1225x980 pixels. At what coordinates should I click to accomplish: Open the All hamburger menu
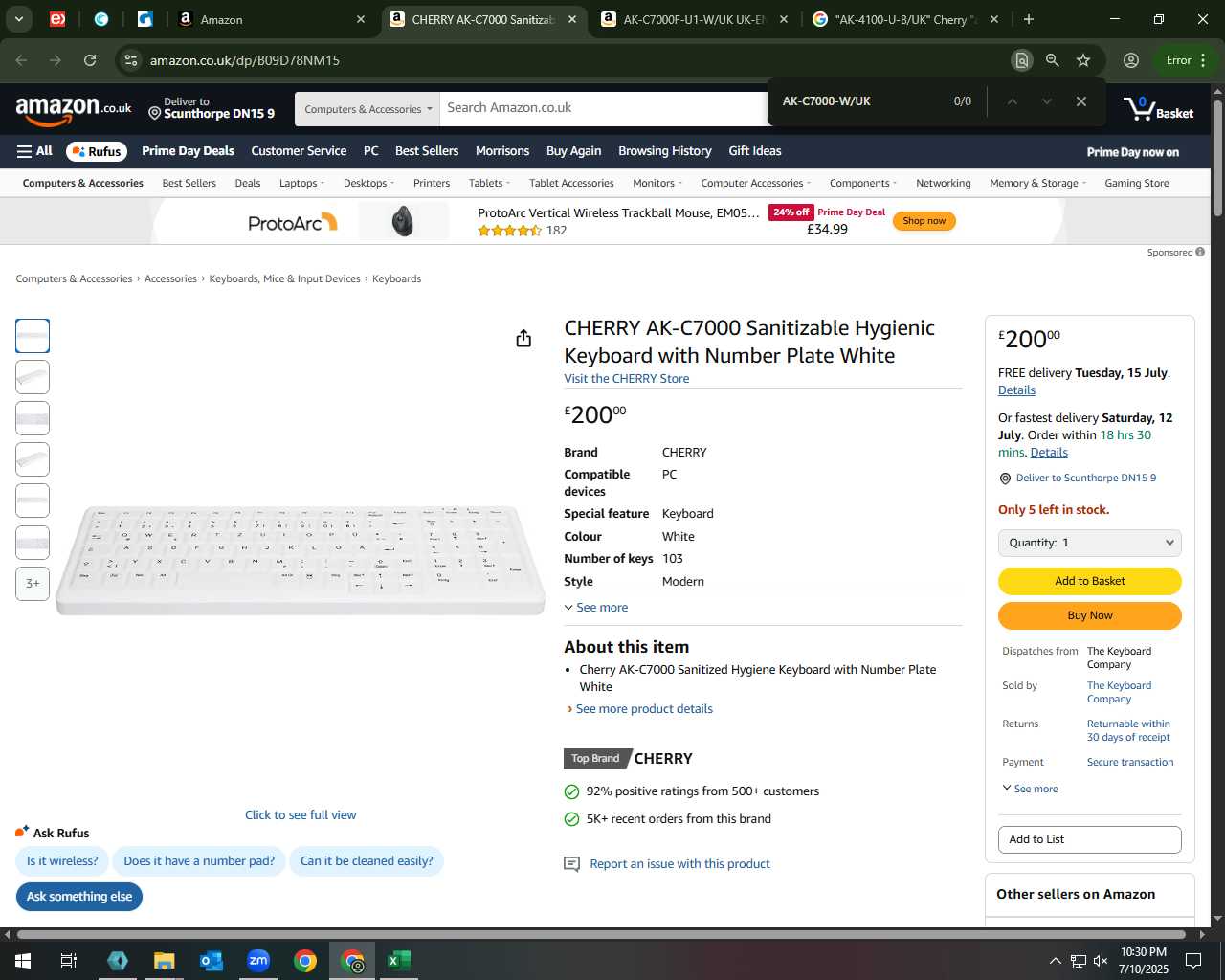[34, 151]
